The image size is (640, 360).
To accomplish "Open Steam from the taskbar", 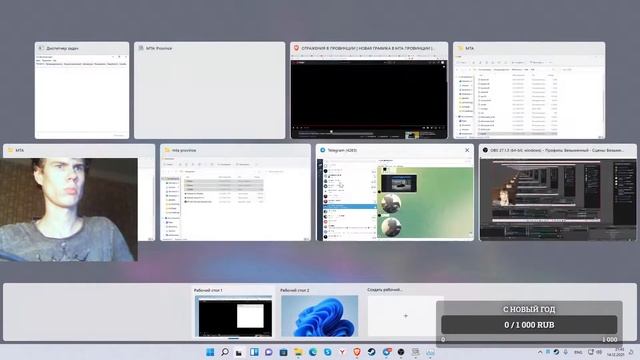I will (x=371, y=352).
